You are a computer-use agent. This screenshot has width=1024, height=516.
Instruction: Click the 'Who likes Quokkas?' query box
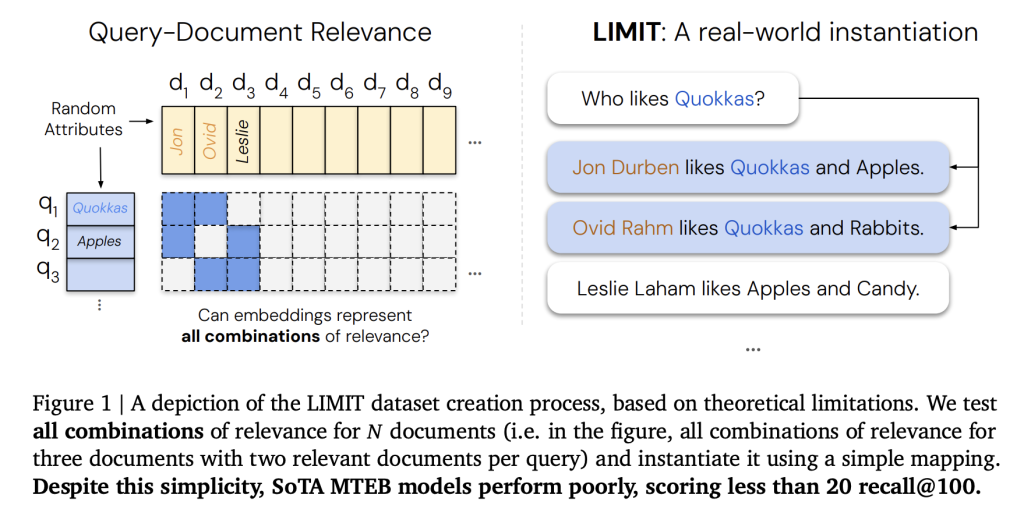coord(672,99)
